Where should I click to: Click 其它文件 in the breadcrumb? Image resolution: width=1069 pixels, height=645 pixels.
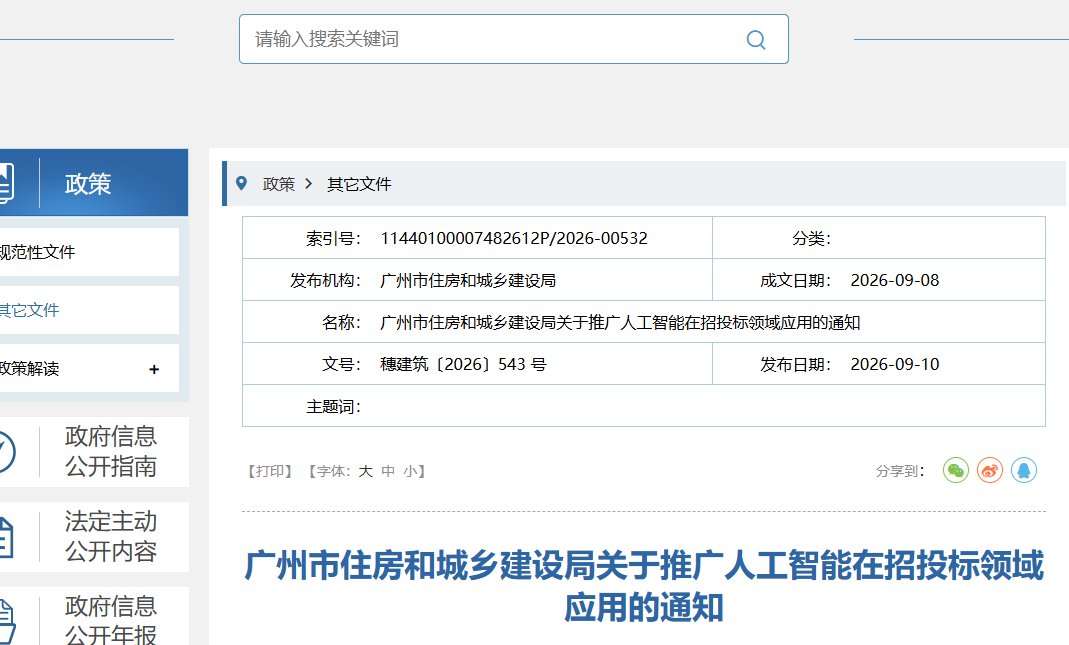point(359,184)
